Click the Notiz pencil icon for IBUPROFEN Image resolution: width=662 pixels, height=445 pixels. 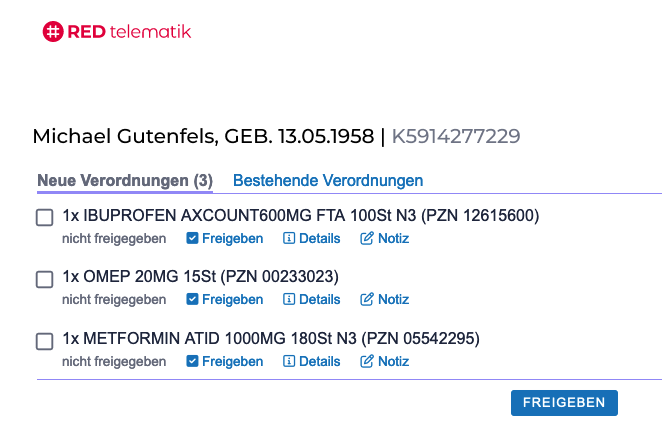tap(366, 238)
